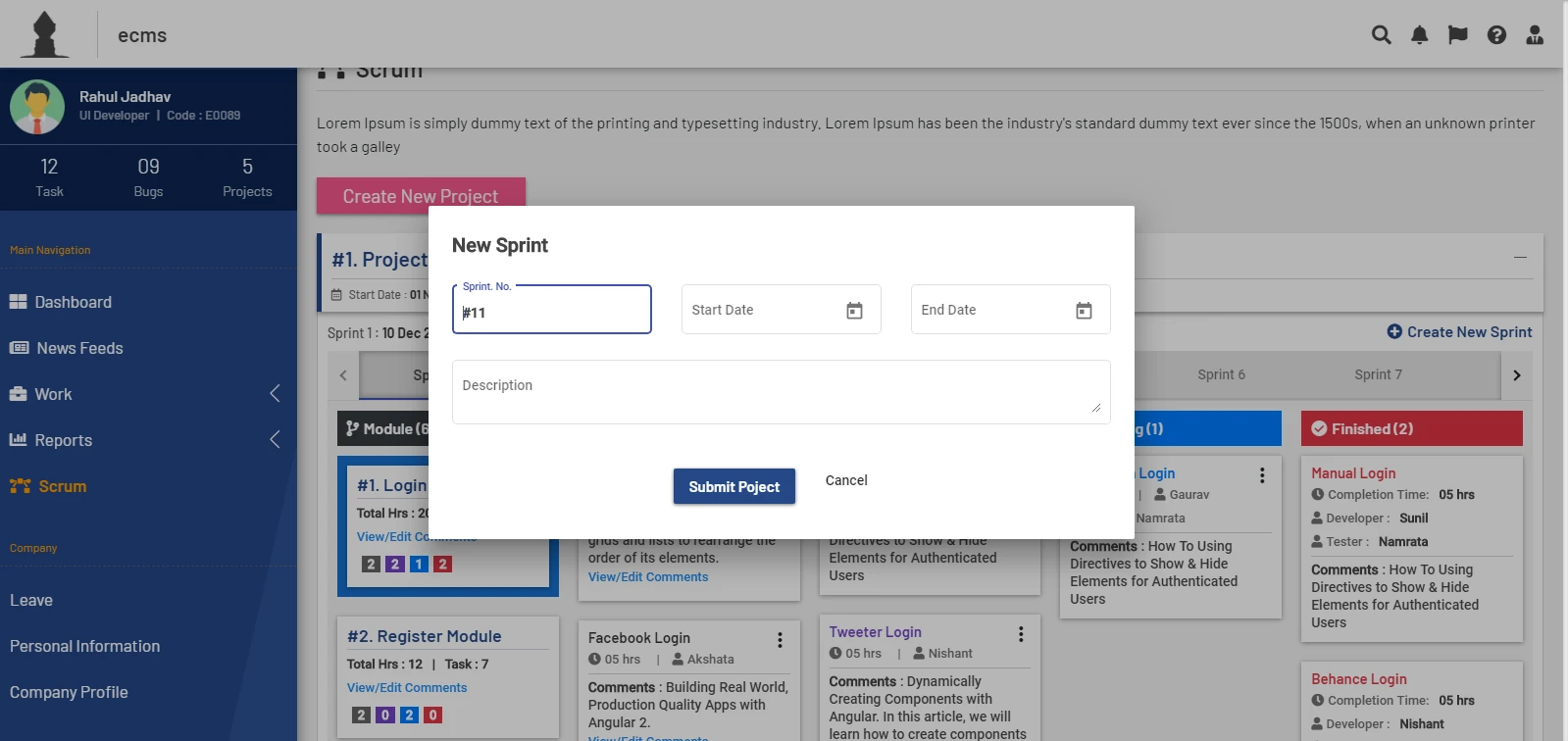Open help question mark icon

(x=1496, y=35)
